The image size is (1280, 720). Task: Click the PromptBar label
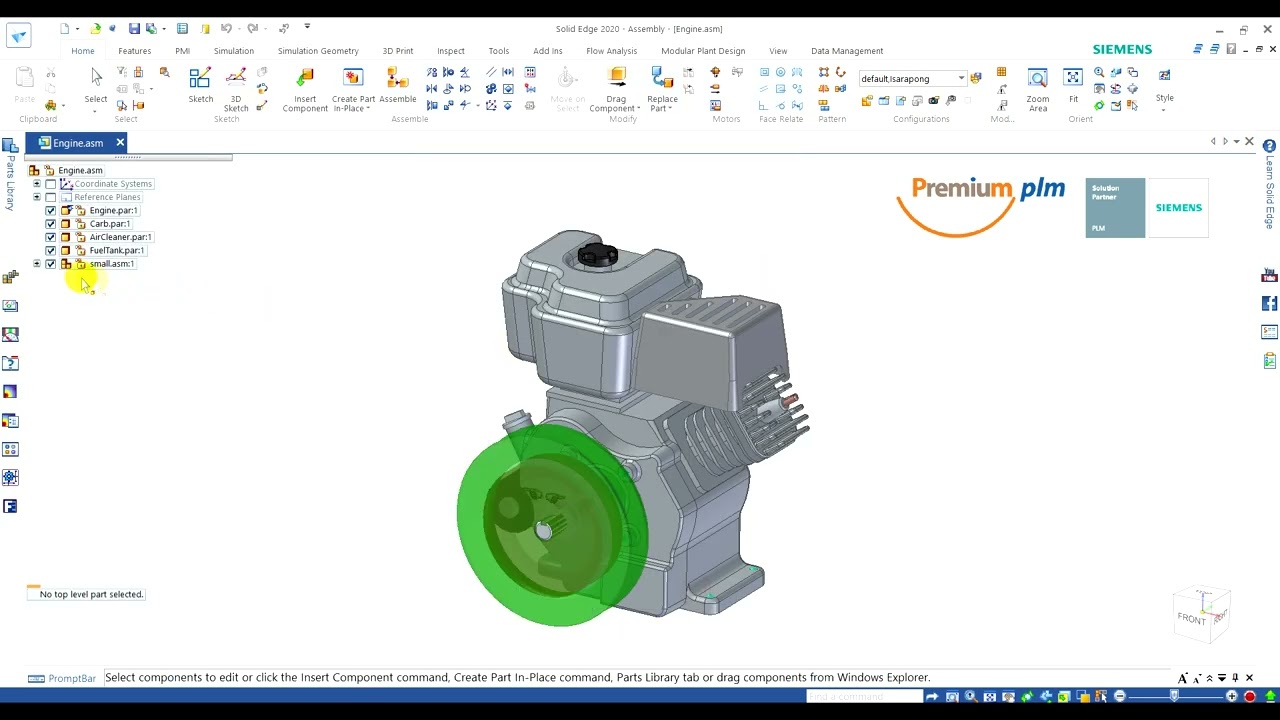(72, 678)
